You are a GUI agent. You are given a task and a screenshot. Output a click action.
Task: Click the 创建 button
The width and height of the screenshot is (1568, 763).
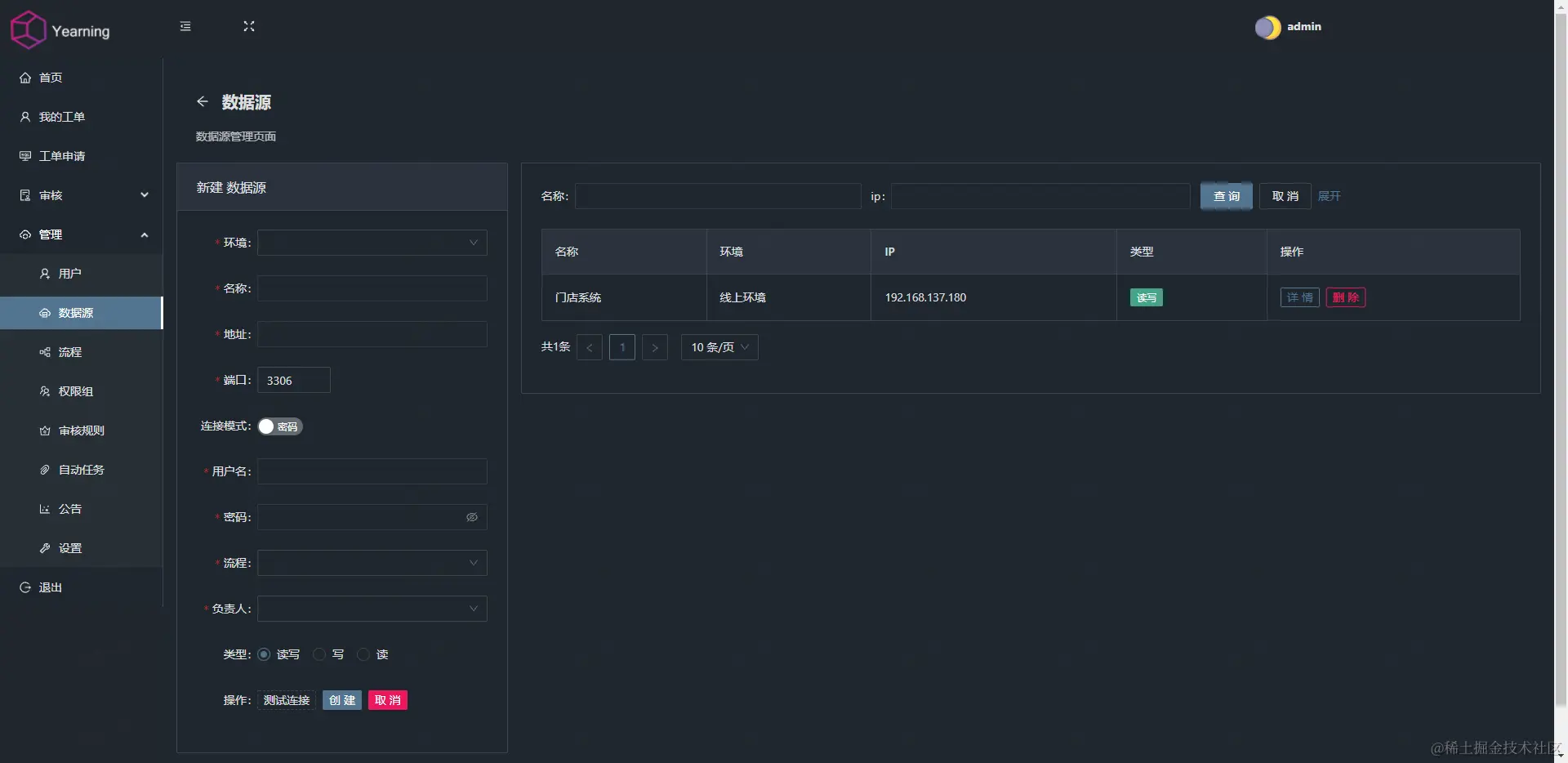click(x=342, y=700)
